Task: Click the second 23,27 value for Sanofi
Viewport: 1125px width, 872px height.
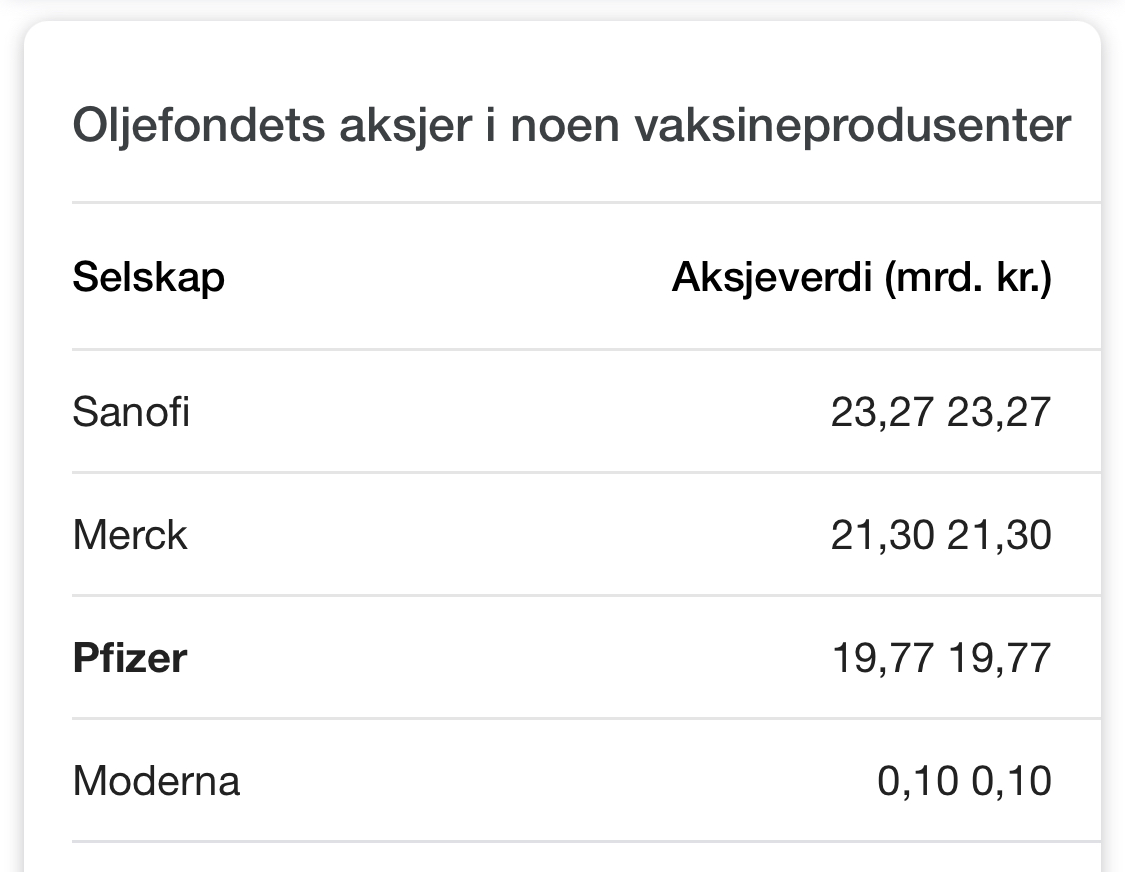Action: pos(999,411)
